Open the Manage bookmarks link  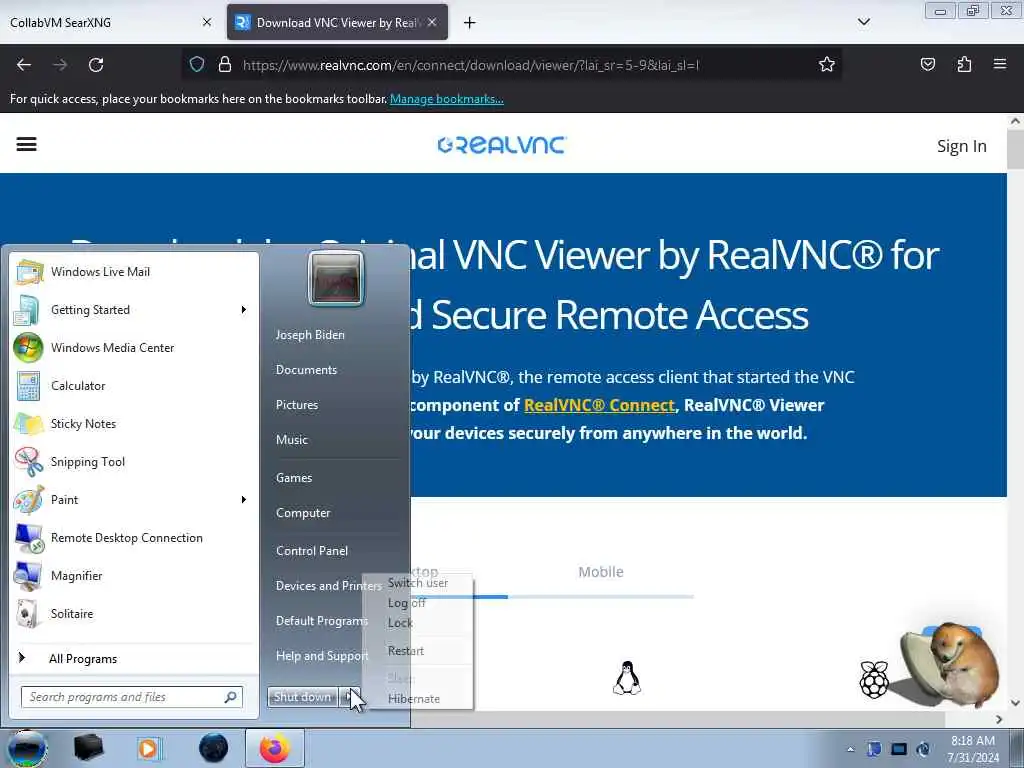pyautogui.click(x=447, y=99)
